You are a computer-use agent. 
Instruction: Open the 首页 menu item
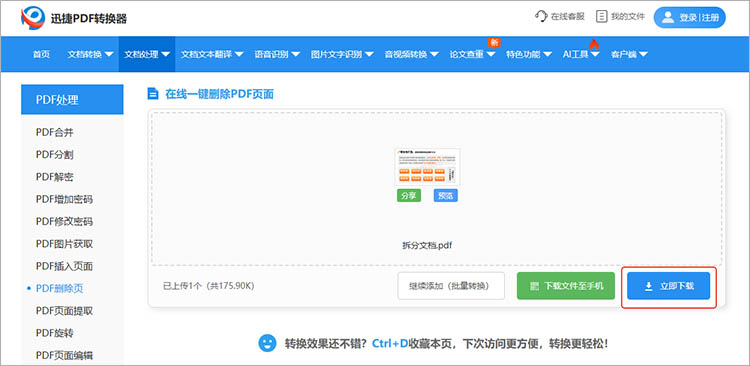(41, 55)
